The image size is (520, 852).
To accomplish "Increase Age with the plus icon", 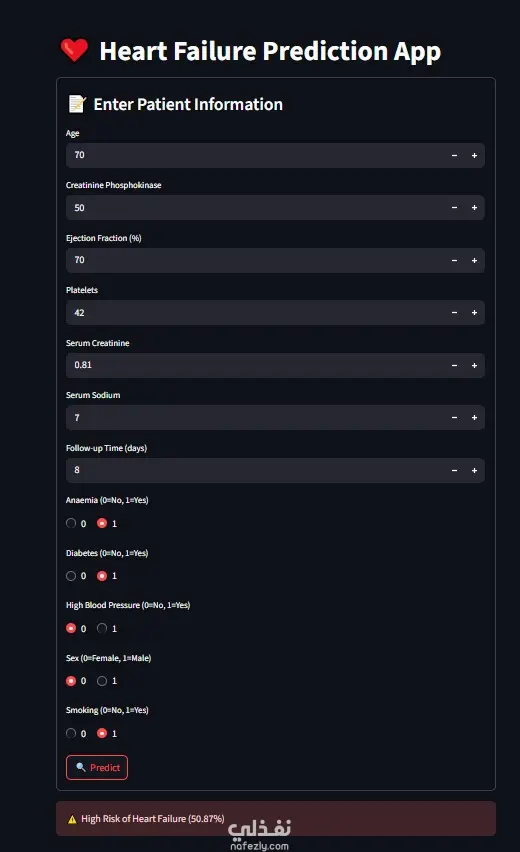I will pos(474,155).
